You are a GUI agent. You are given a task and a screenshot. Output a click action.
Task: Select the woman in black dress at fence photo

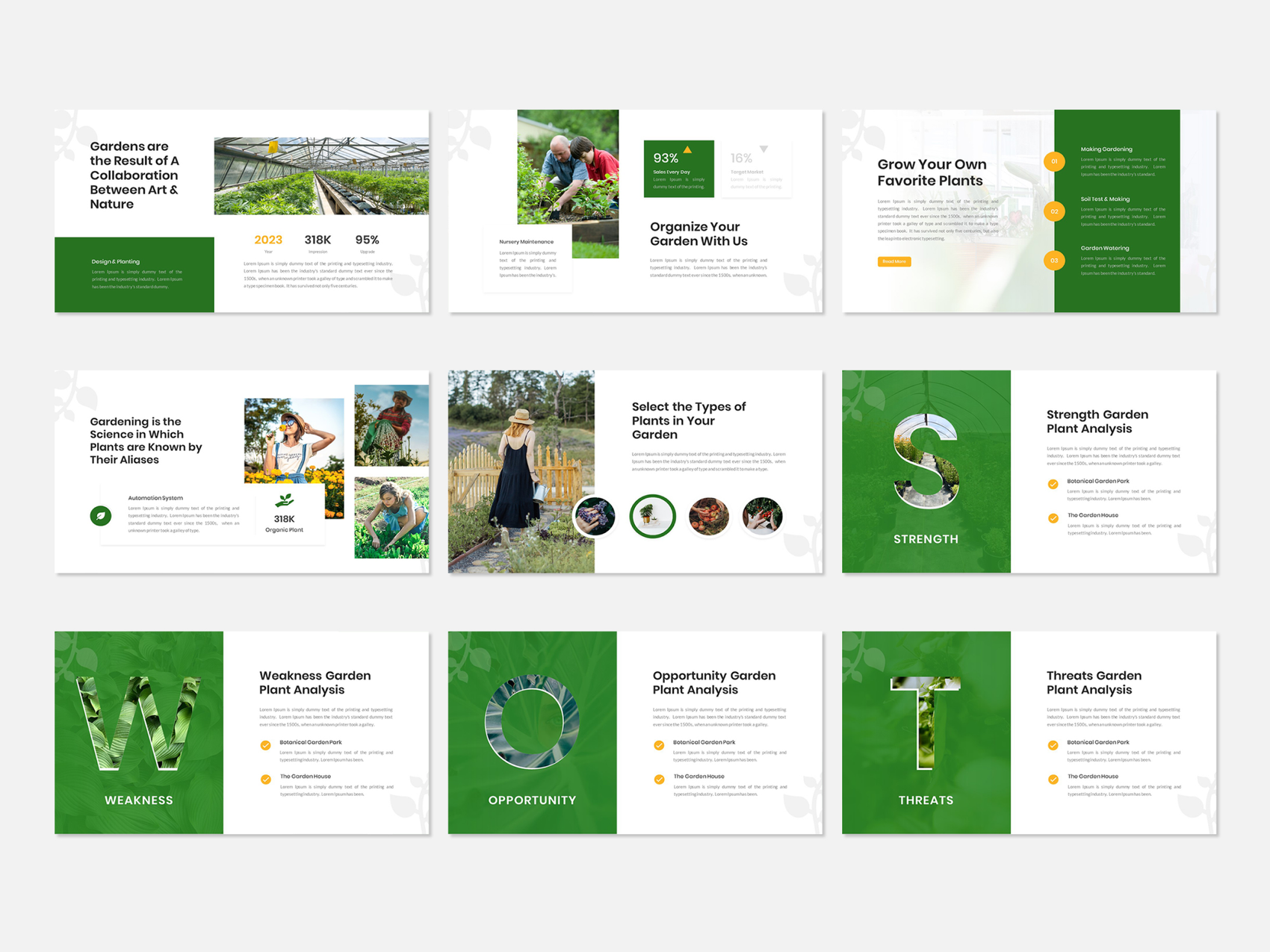[x=521, y=472]
